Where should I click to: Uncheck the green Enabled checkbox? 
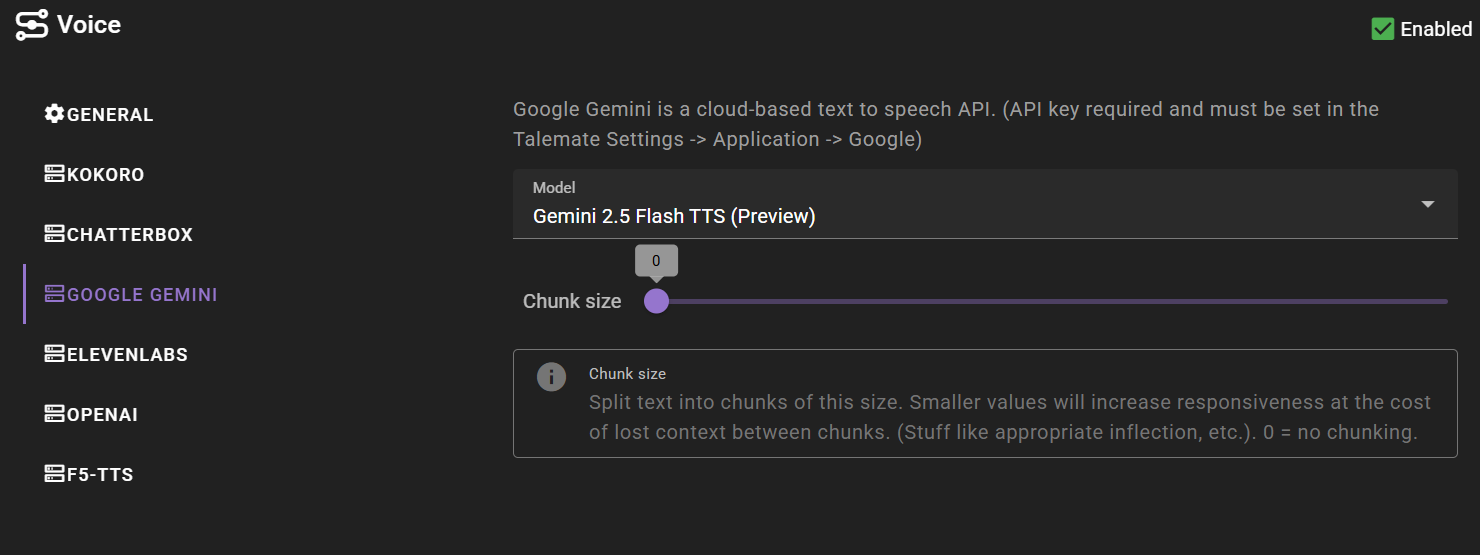[x=1383, y=29]
